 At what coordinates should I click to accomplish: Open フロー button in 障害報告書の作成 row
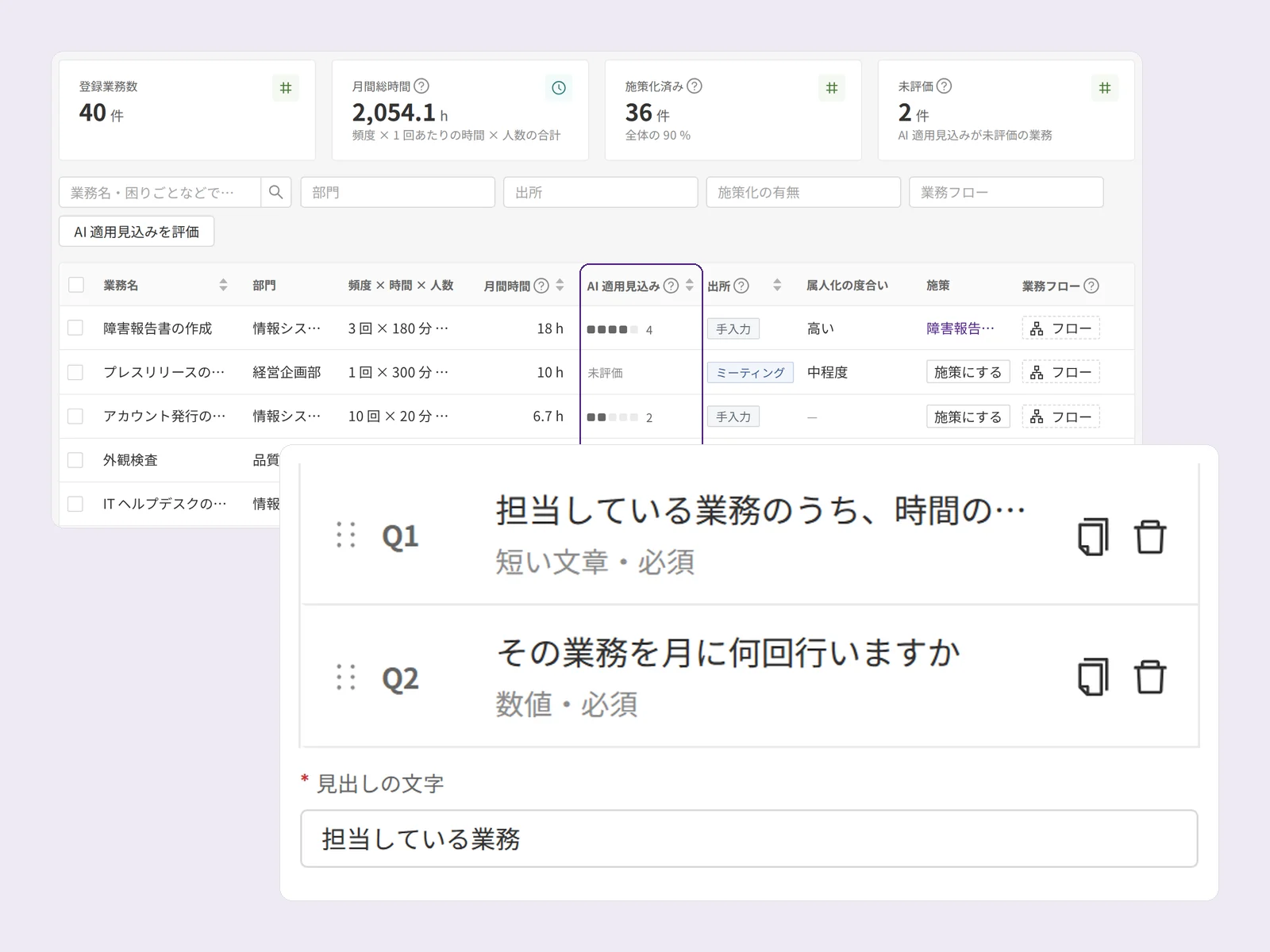(1060, 328)
